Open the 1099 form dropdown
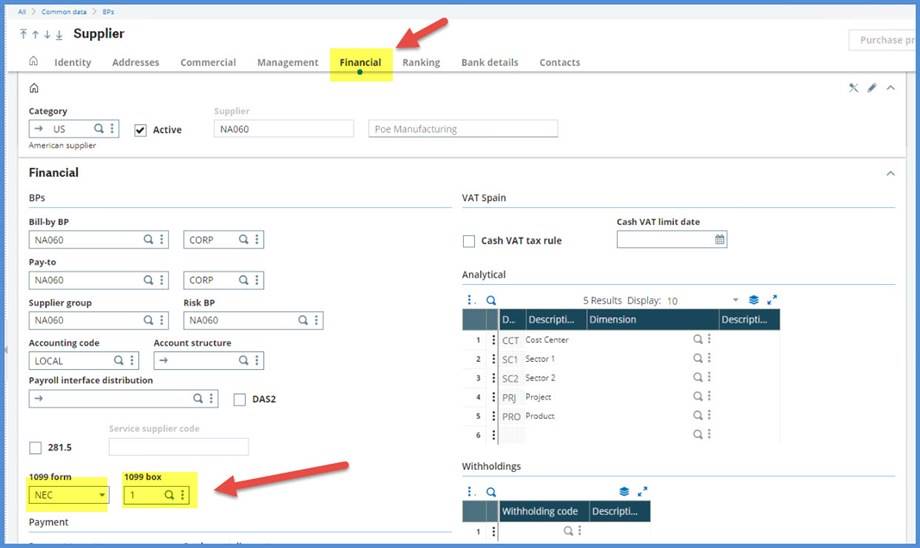This screenshot has width=920, height=548. tap(102, 495)
